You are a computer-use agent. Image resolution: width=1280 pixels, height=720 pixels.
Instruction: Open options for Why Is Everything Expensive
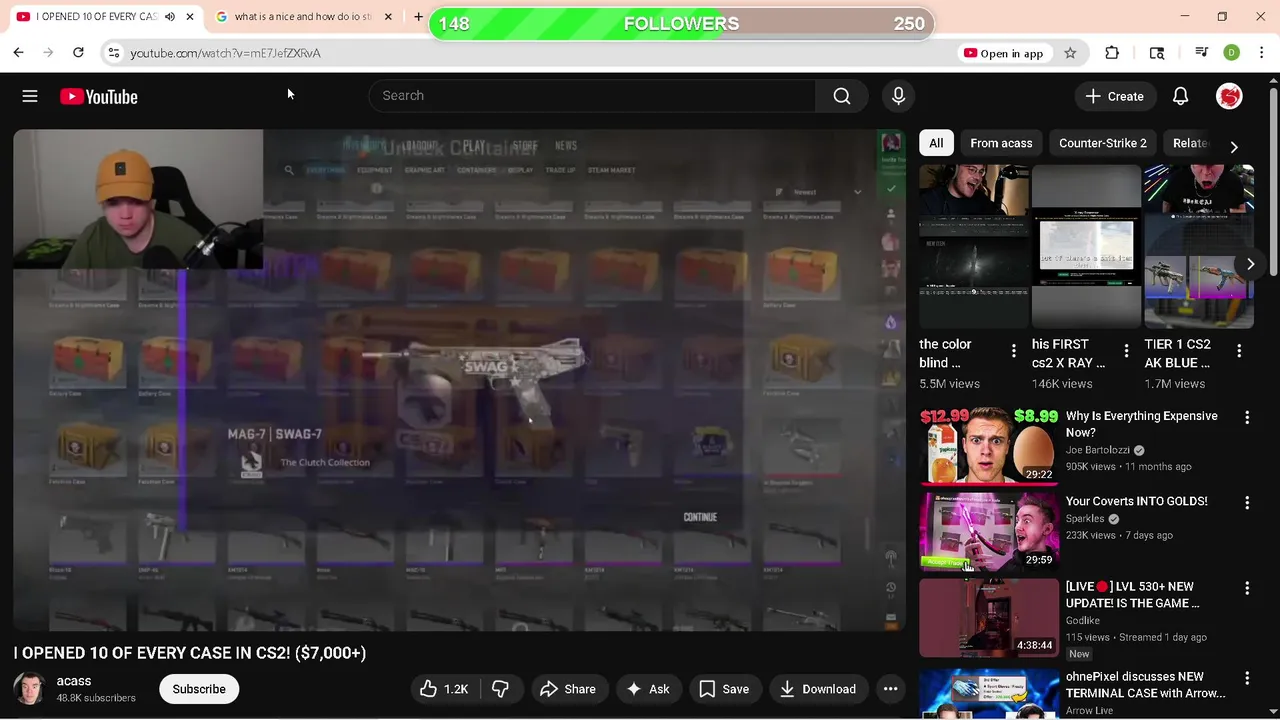point(1247,417)
